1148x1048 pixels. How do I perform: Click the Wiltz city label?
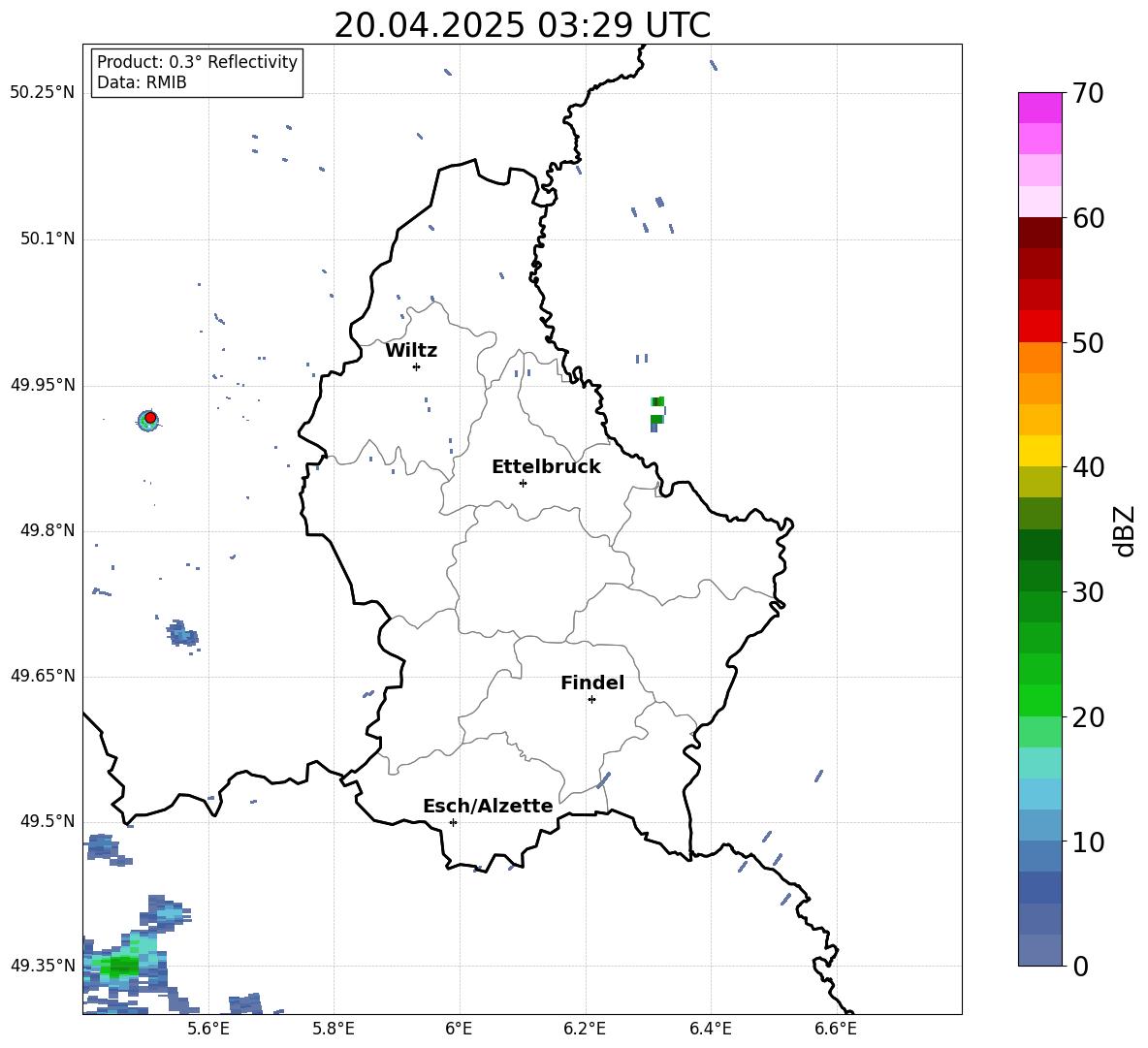coord(411,350)
